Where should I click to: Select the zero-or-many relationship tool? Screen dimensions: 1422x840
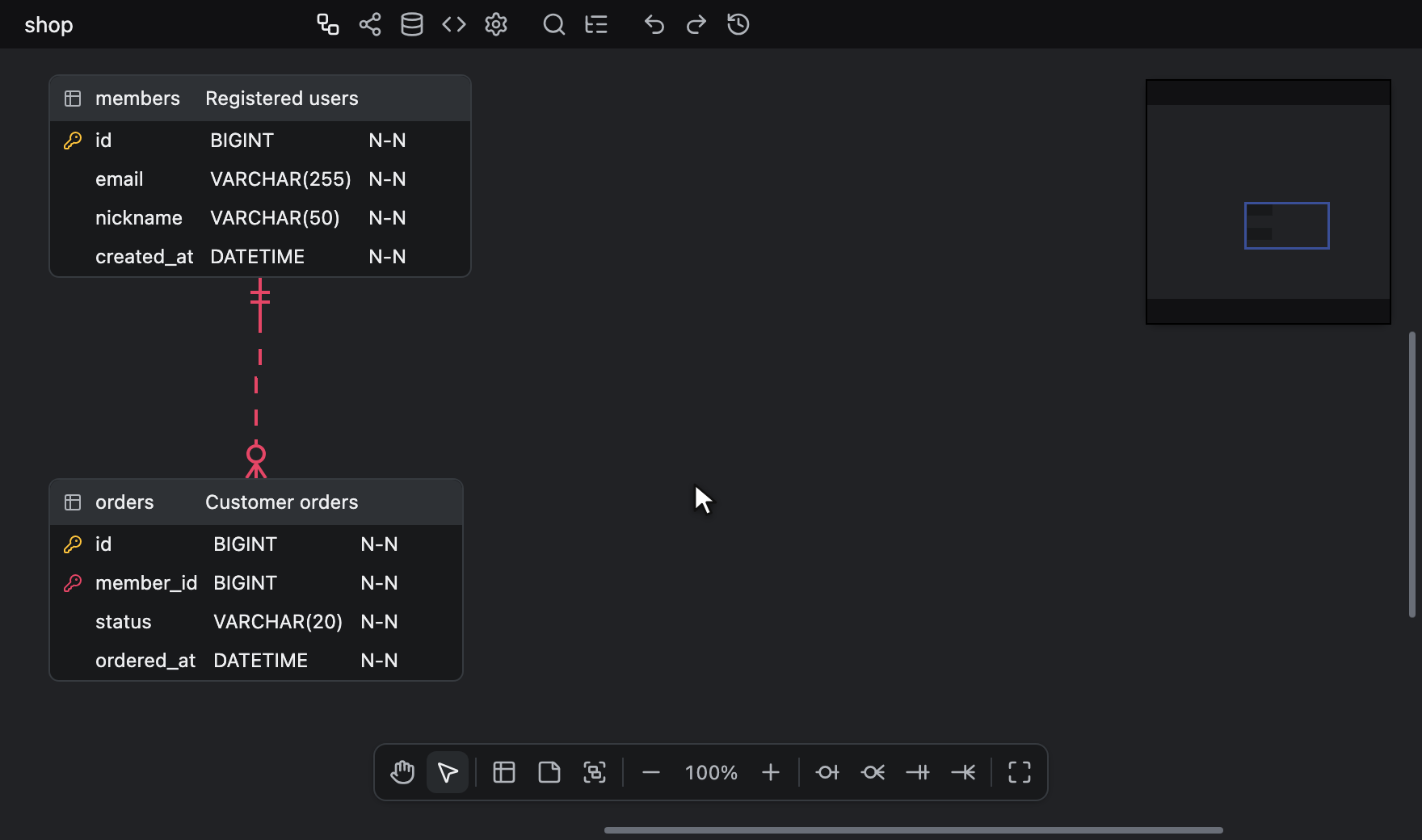click(873, 772)
